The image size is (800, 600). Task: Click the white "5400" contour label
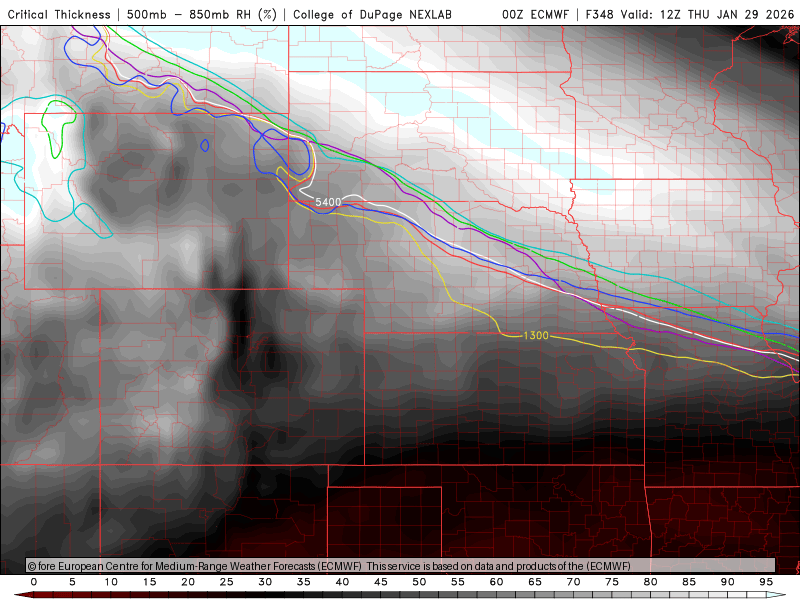pyautogui.click(x=328, y=203)
